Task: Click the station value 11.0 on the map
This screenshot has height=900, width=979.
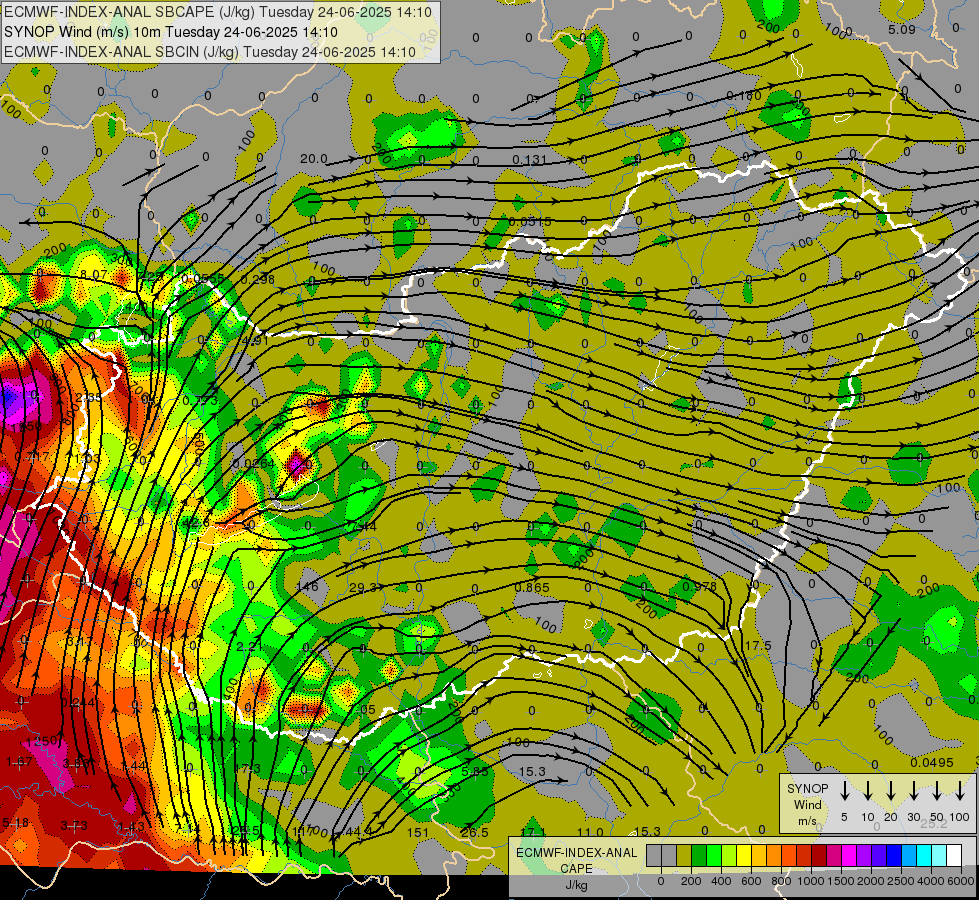Action: click(589, 832)
